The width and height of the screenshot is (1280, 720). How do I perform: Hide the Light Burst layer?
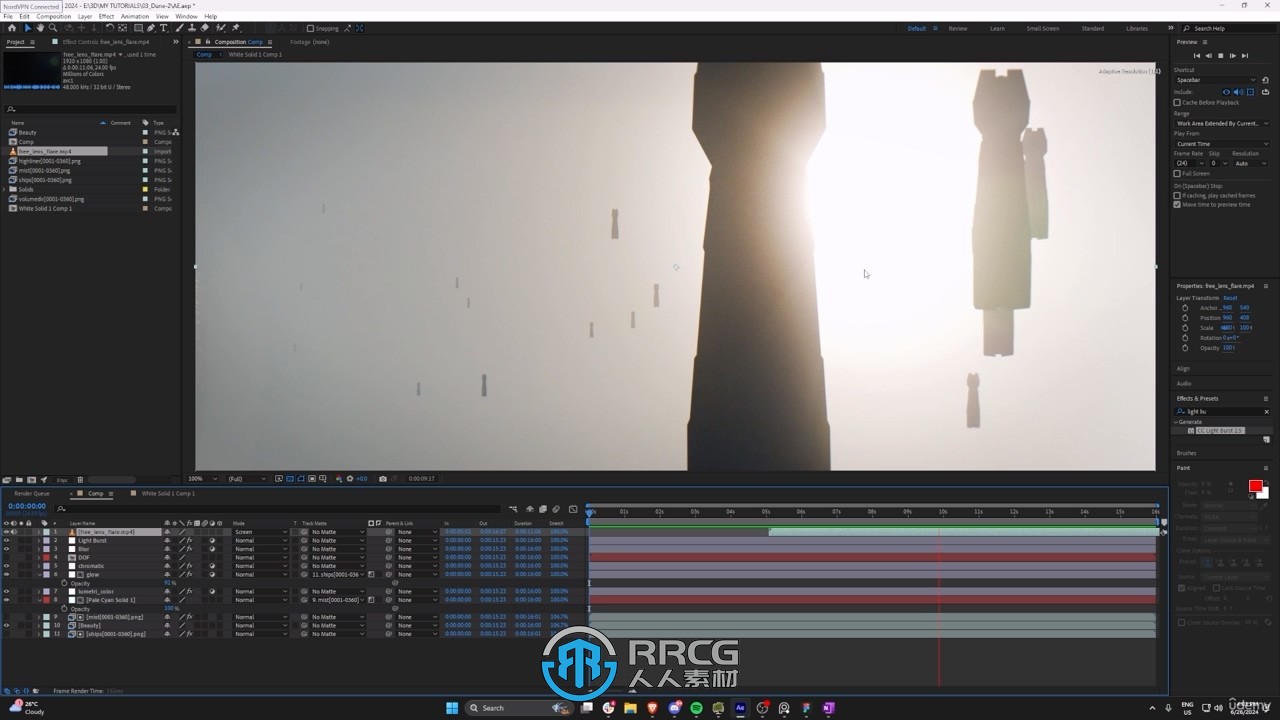(6, 541)
